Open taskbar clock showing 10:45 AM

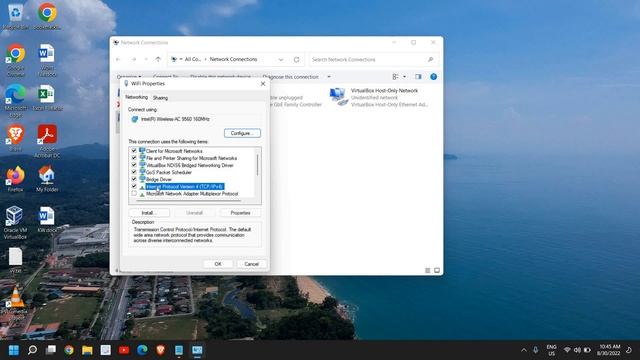(609, 350)
